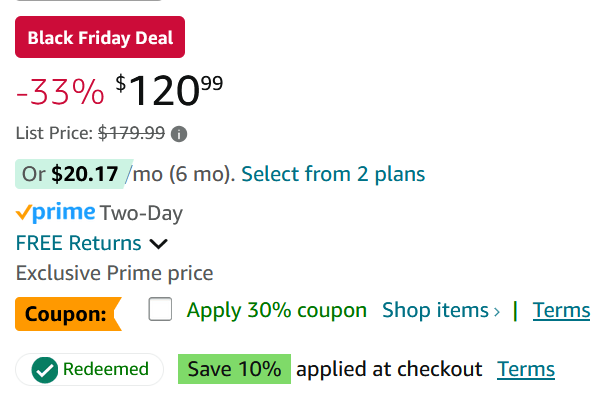This screenshot has width=608, height=408.
Task: Click the green Save 10% badge
Action: click(x=234, y=369)
